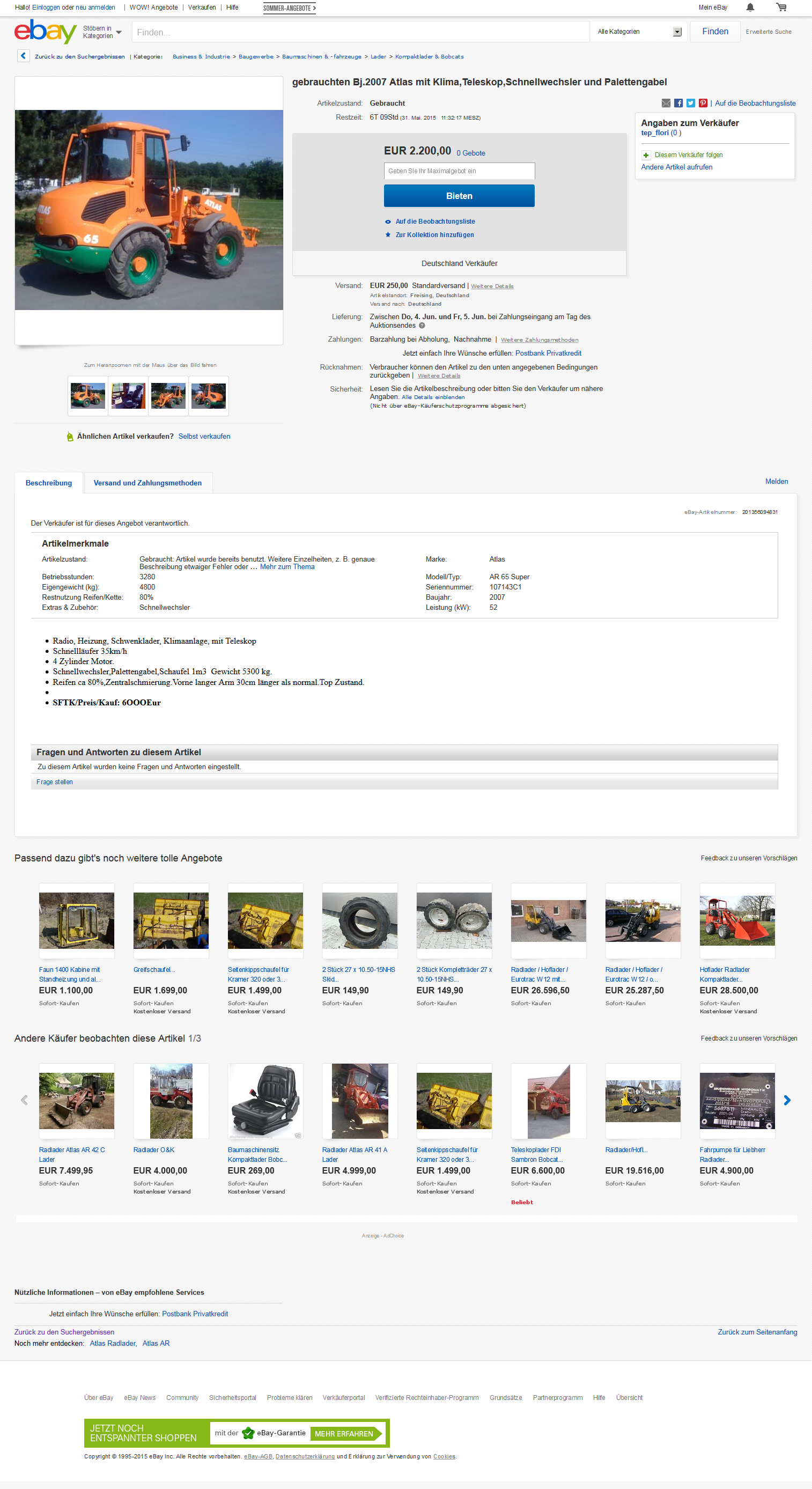Screen dimensions: 812x1489
Task: Open Kompaktlader & Bobcats breadcrumb
Action: [x=429, y=57]
